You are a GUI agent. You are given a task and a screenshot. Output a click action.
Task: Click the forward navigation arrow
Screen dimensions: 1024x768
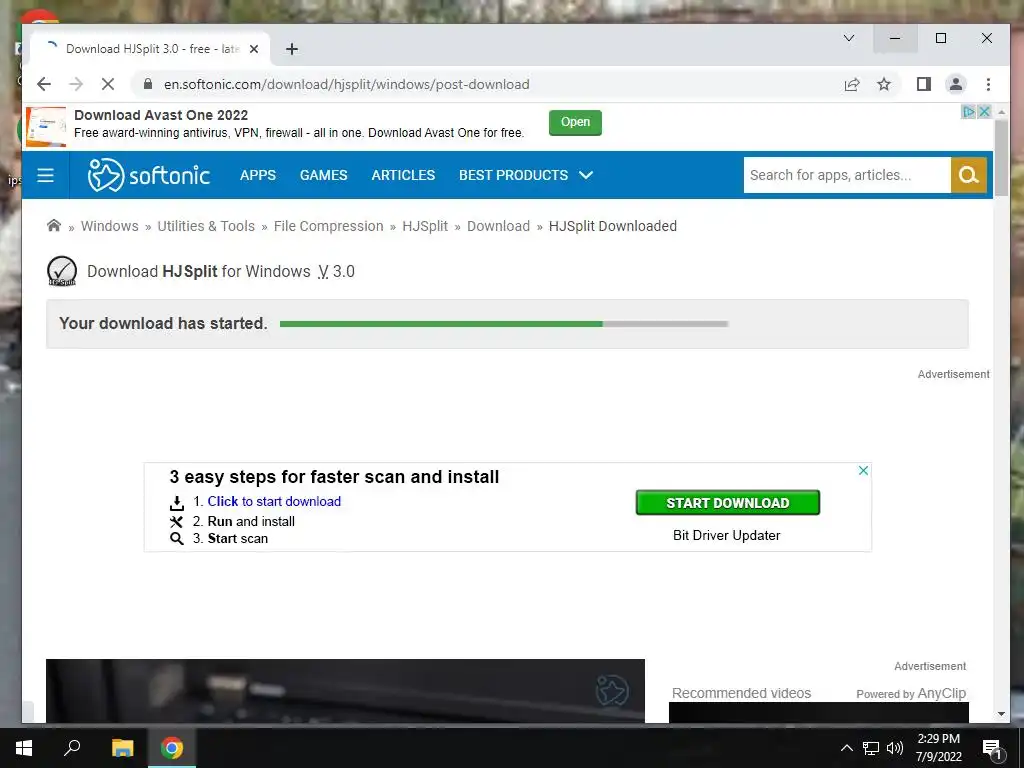(76, 84)
